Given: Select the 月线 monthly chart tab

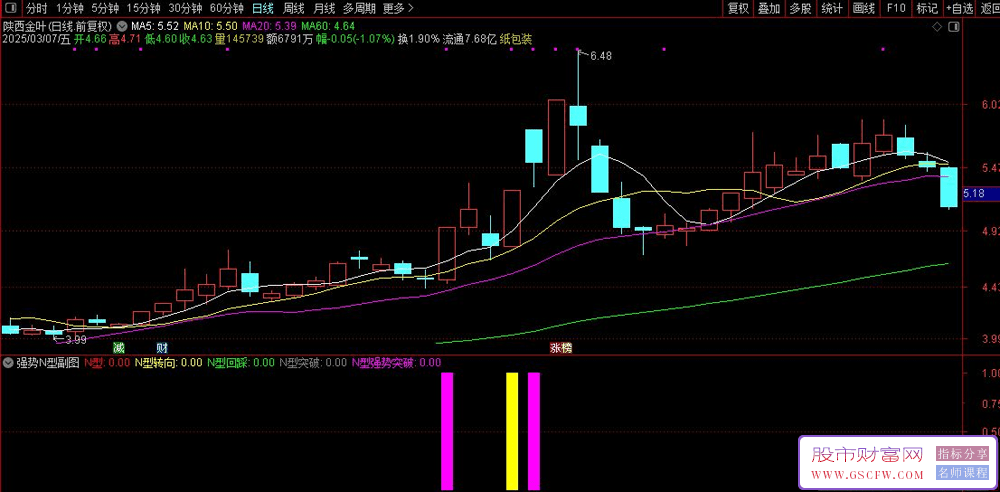Looking at the screenshot, I should (x=324, y=8).
